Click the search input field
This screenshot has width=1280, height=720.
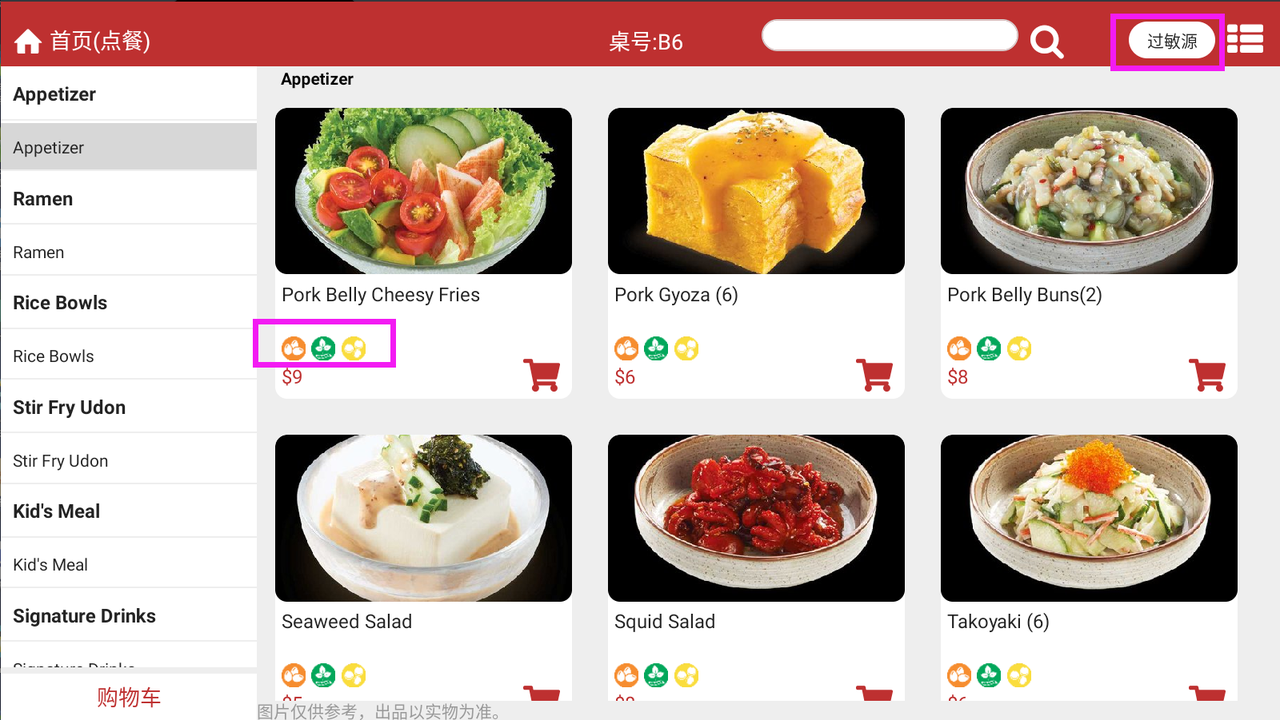[x=890, y=35]
